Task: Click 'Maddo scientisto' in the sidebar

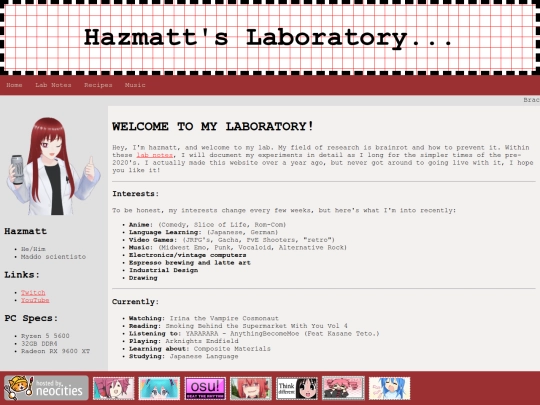Action: point(53,257)
